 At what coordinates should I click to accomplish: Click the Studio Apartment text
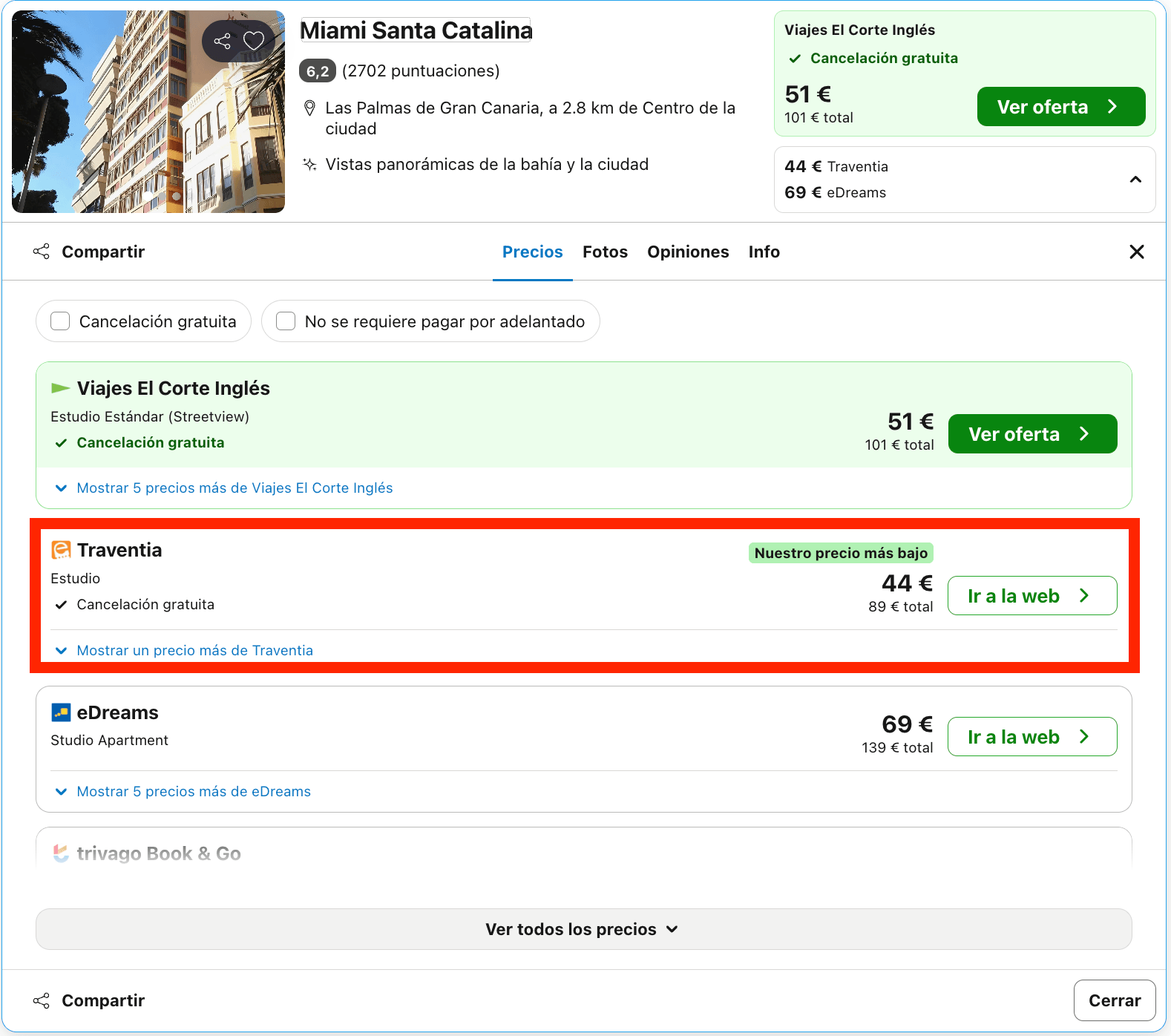point(110,740)
